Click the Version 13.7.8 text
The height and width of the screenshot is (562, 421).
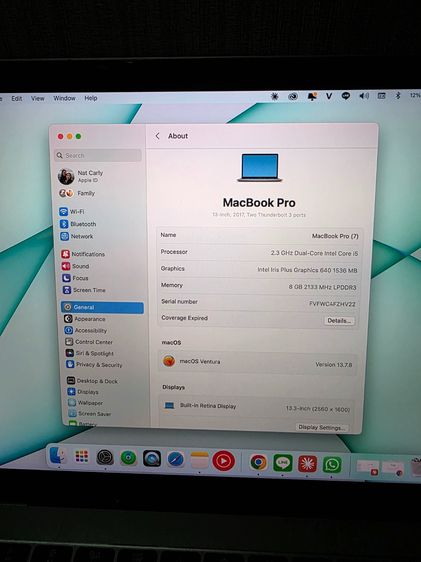point(334,365)
